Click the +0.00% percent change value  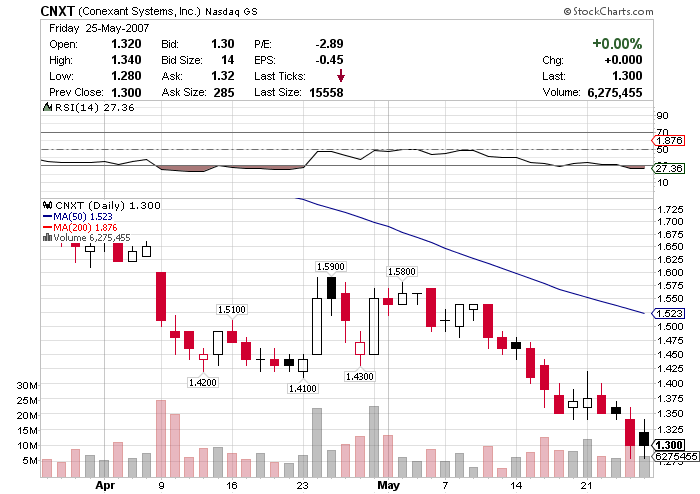pyautogui.click(x=617, y=43)
